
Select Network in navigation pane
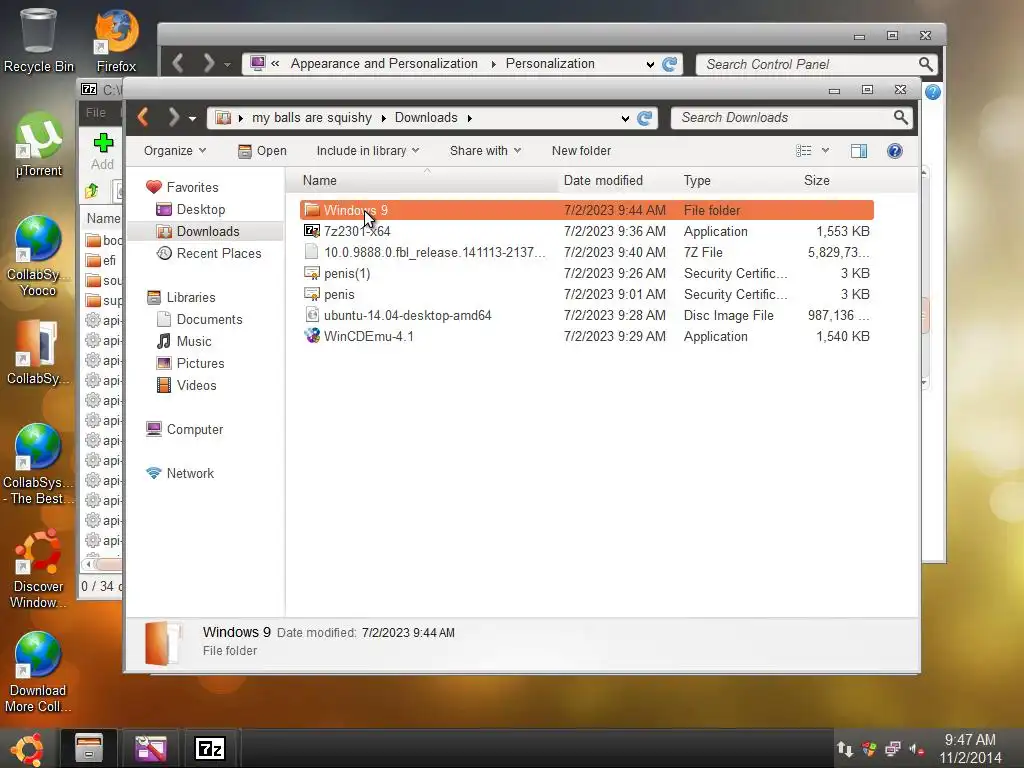coord(190,473)
